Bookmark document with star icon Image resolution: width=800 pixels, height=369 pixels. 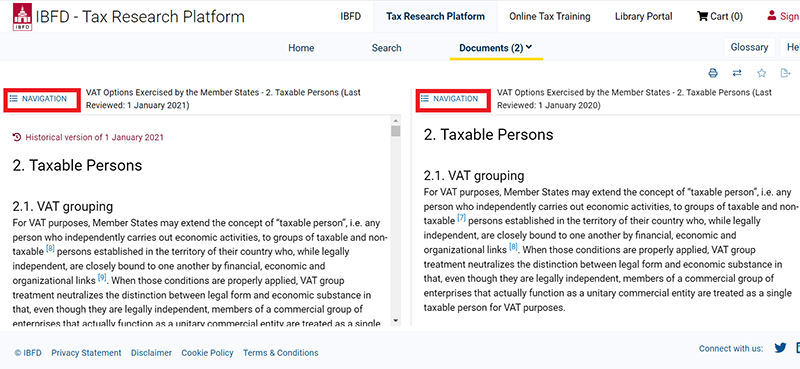tap(761, 73)
